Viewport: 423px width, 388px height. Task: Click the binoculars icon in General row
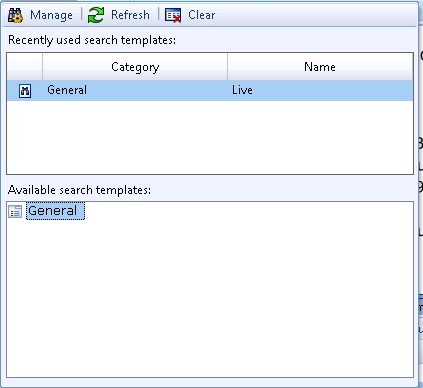[25, 91]
